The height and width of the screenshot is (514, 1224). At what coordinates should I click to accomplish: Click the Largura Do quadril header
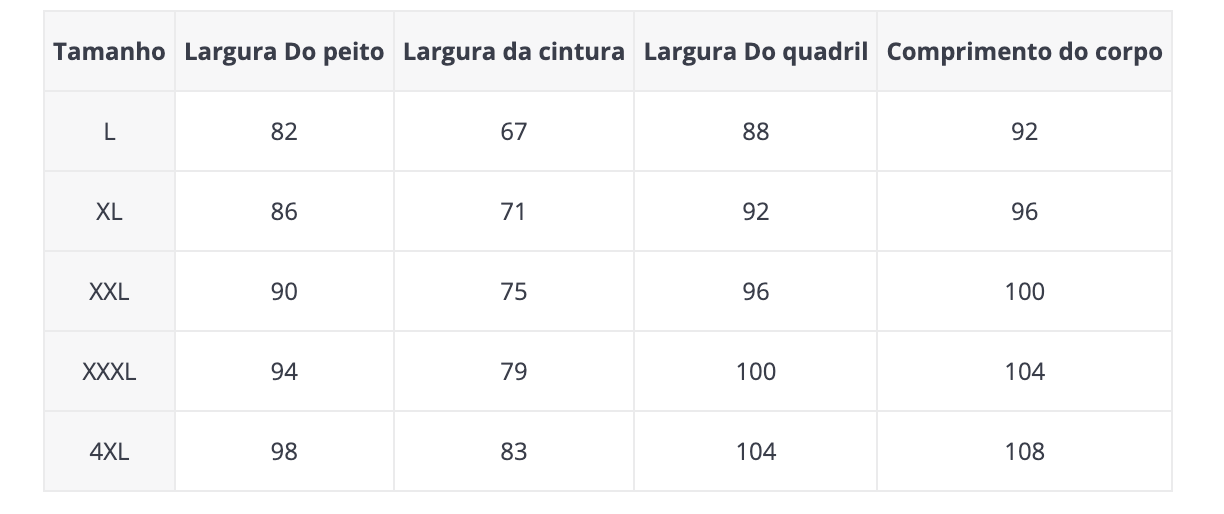click(x=756, y=52)
